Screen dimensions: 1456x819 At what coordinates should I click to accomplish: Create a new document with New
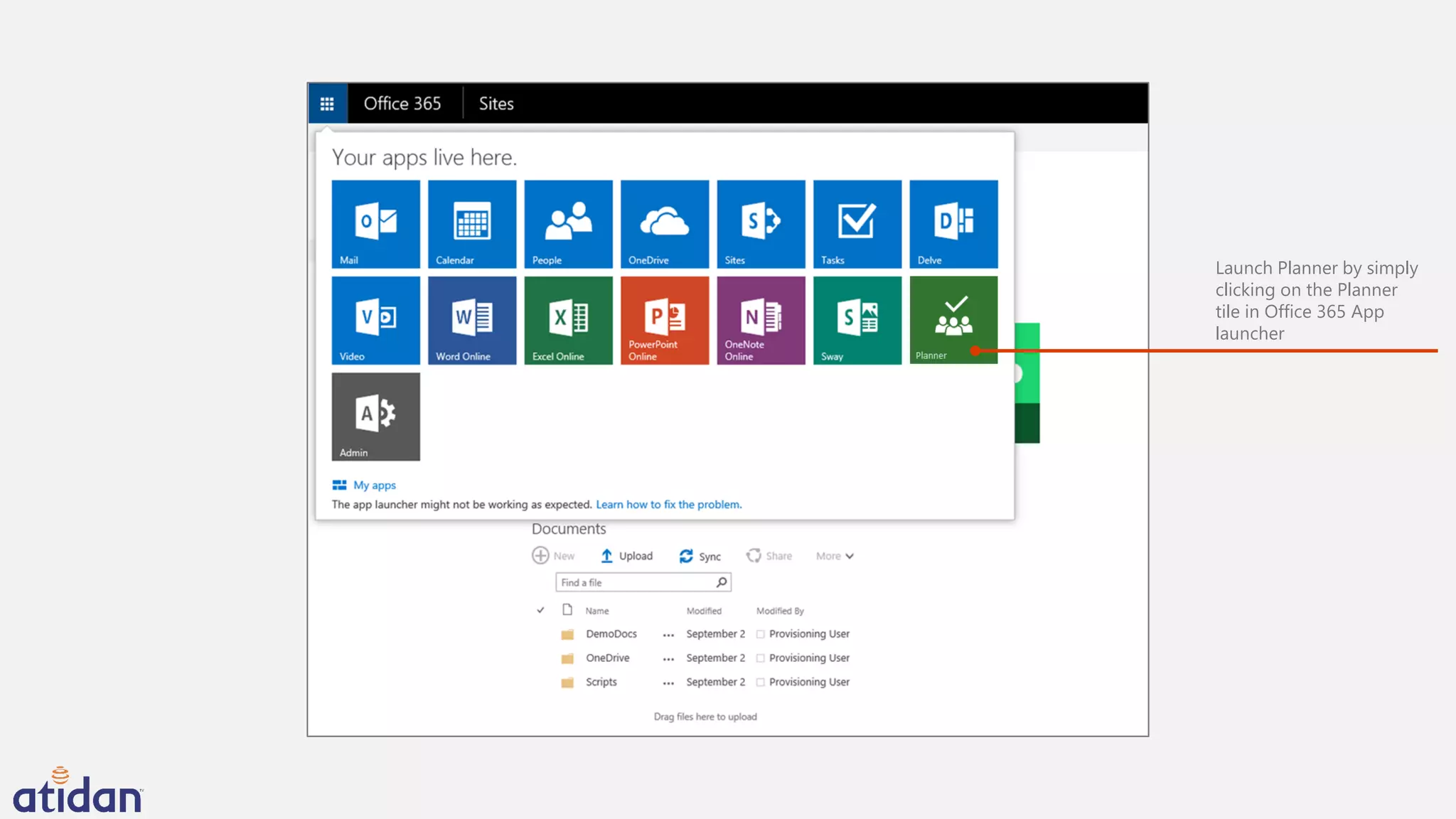pos(553,555)
